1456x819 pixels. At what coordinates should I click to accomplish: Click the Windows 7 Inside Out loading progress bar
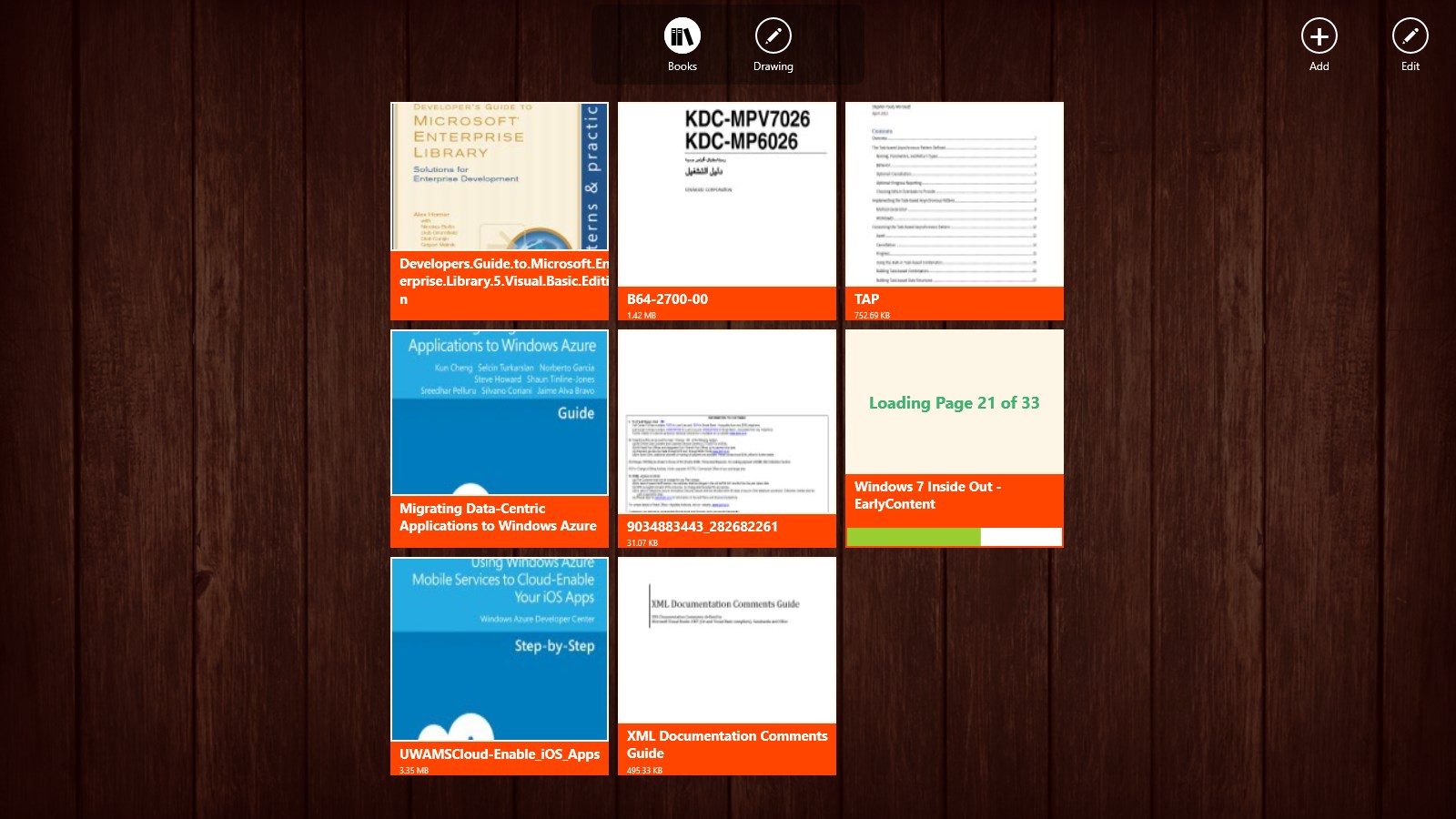pyautogui.click(x=955, y=537)
